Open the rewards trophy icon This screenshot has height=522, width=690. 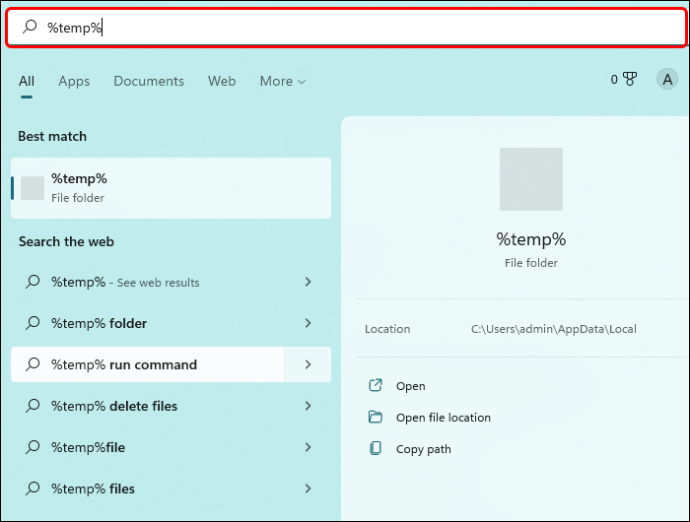[x=630, y=79]
